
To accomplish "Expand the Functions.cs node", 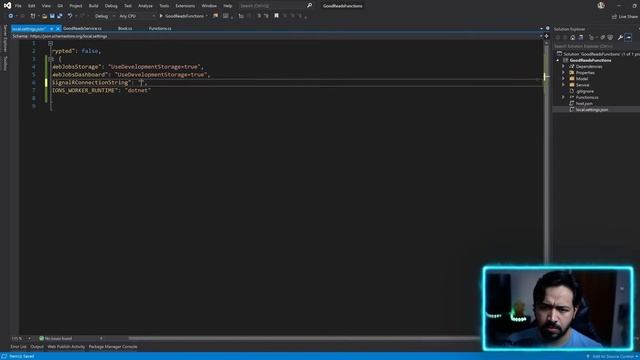I will [x=563, y=97].
